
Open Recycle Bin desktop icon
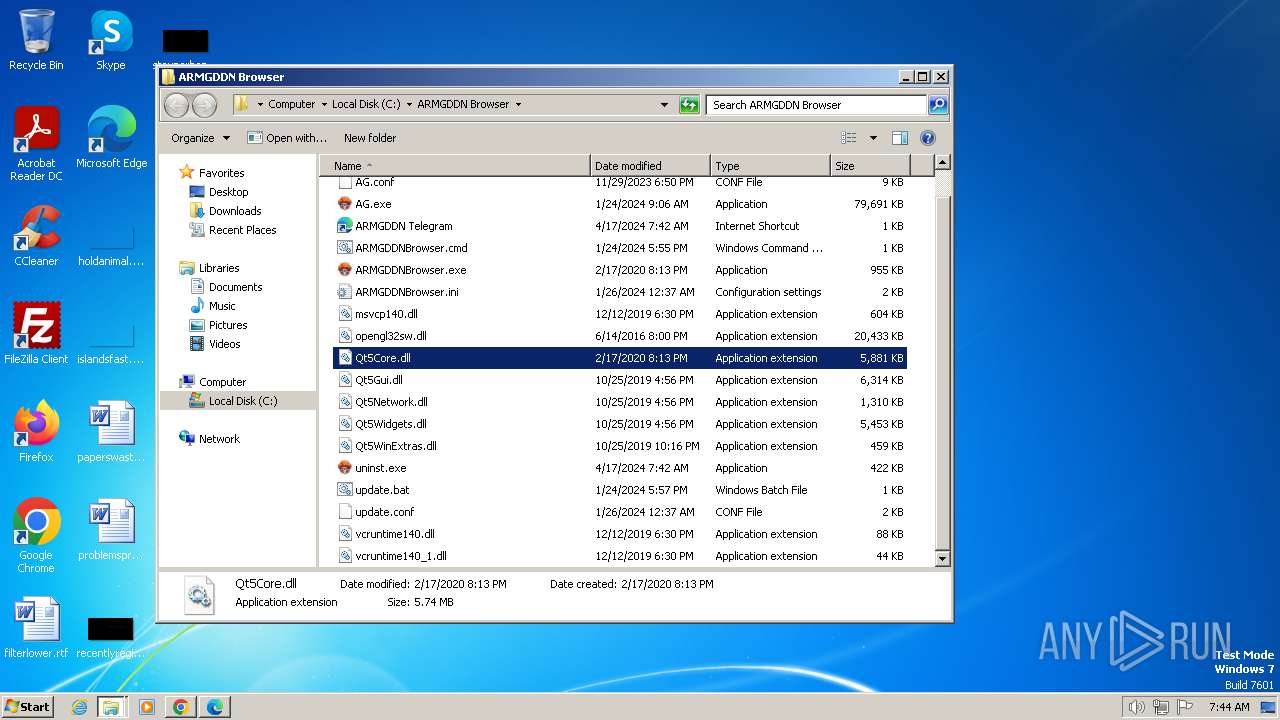tap(36, 40)
